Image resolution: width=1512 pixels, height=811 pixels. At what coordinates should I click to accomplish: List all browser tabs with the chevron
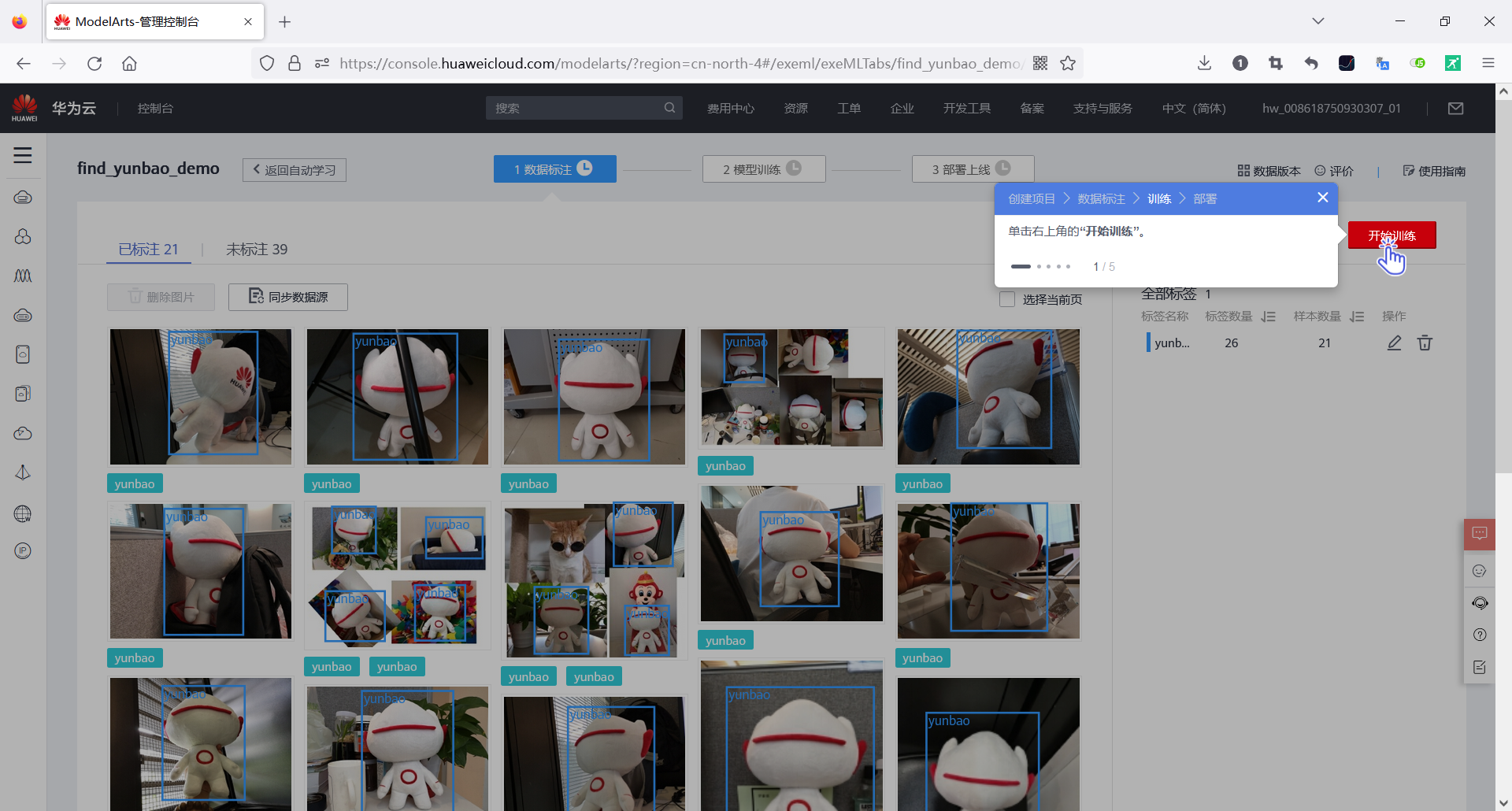[x=1318, y=21]
